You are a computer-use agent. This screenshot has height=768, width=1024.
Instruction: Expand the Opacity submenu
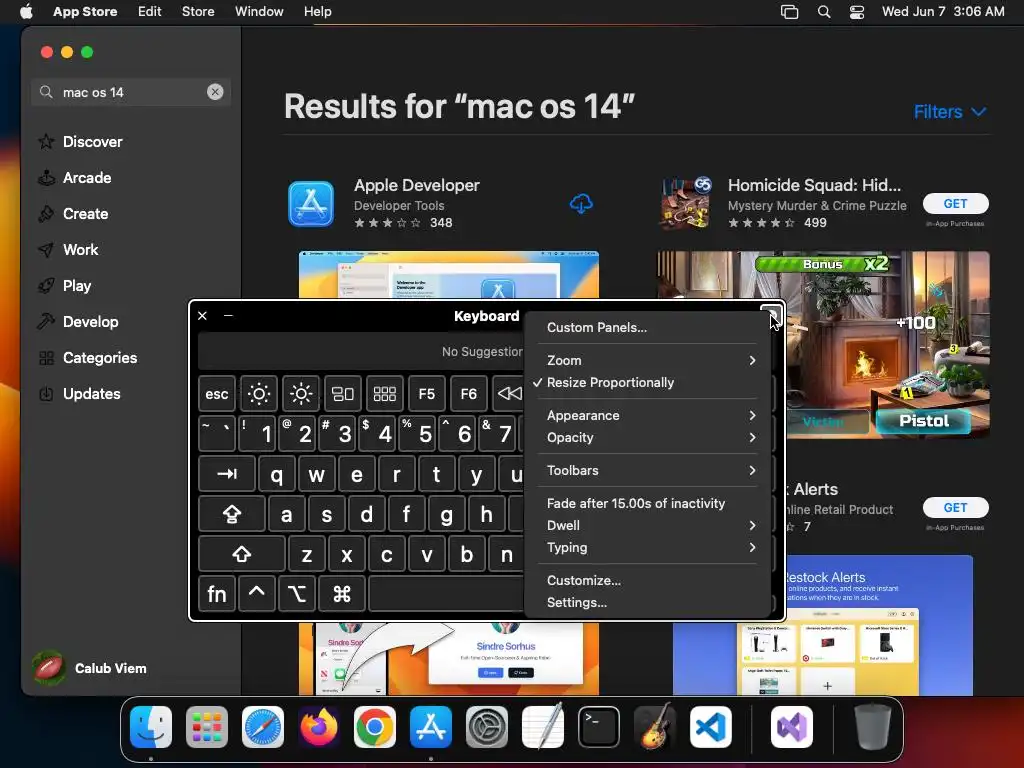647,438
